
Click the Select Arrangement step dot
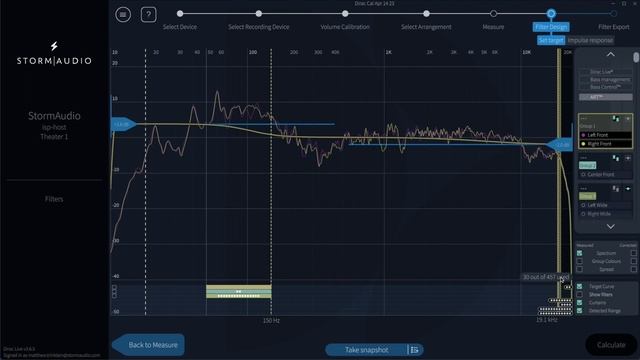[426, 14]
